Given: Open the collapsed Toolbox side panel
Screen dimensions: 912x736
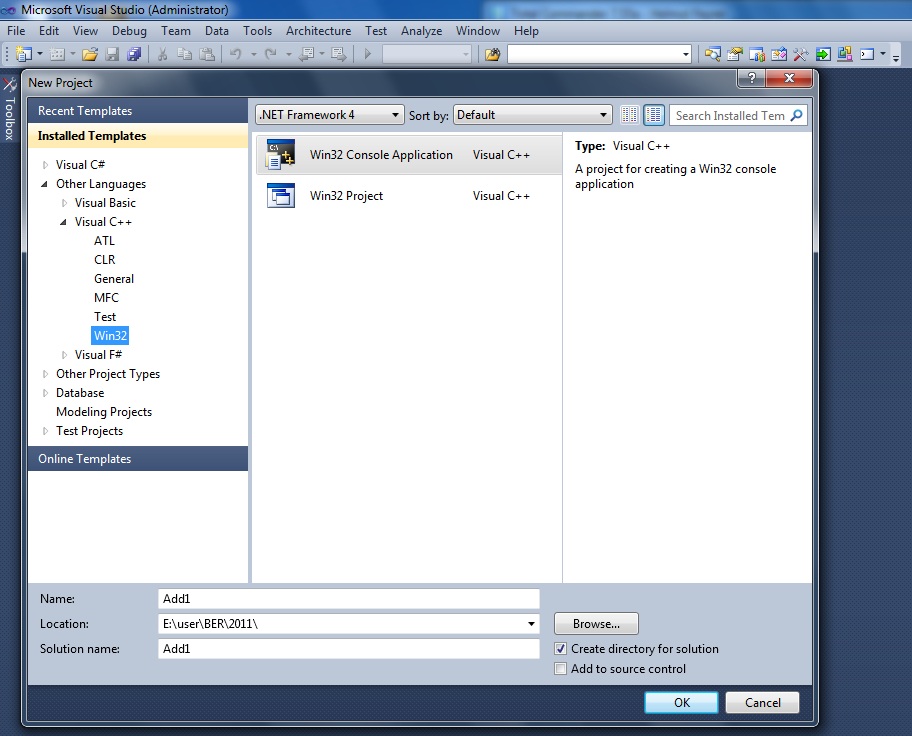Looking at the screenshot, I should (x=9, y=109).
